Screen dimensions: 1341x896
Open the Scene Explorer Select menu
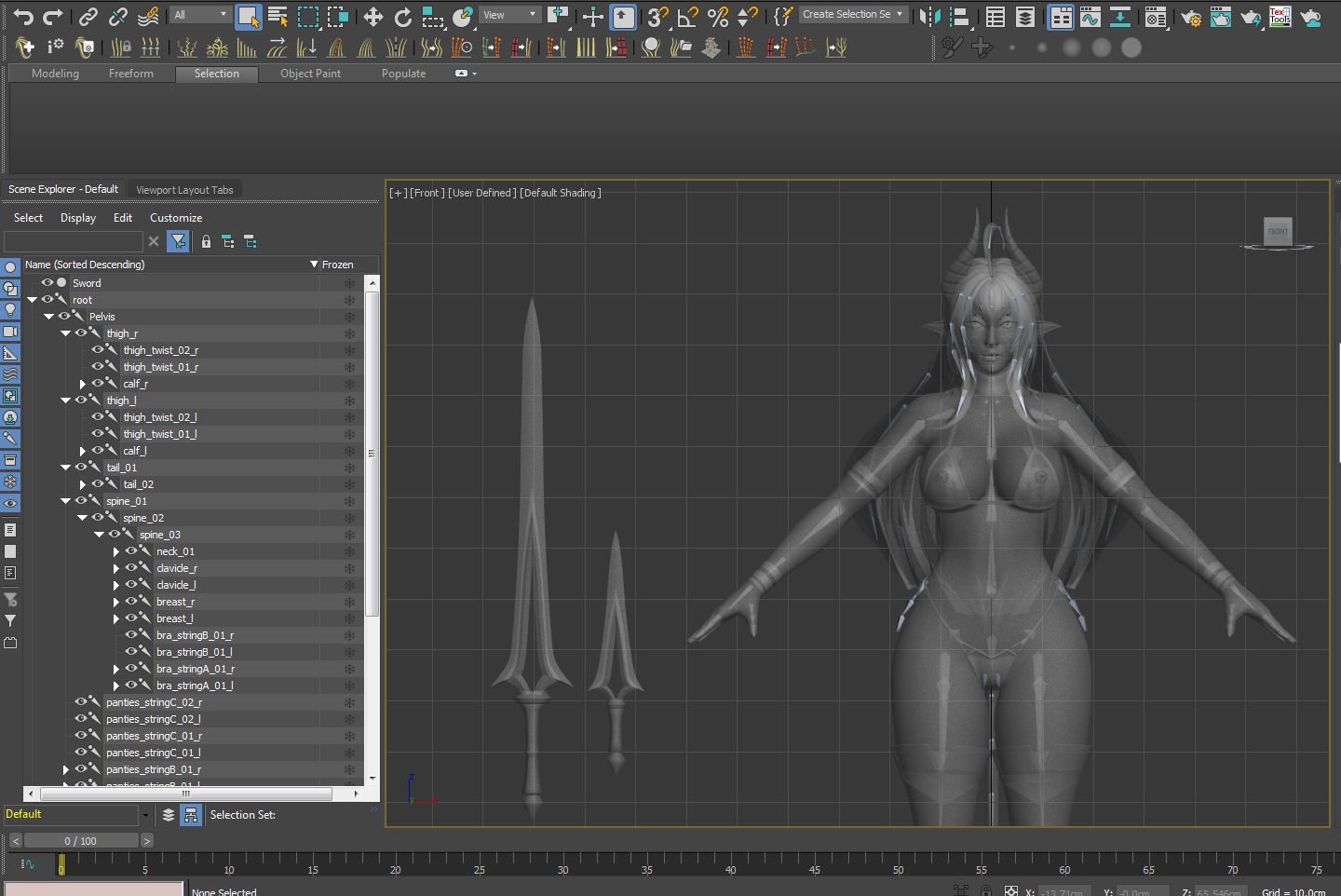point(28,218)
